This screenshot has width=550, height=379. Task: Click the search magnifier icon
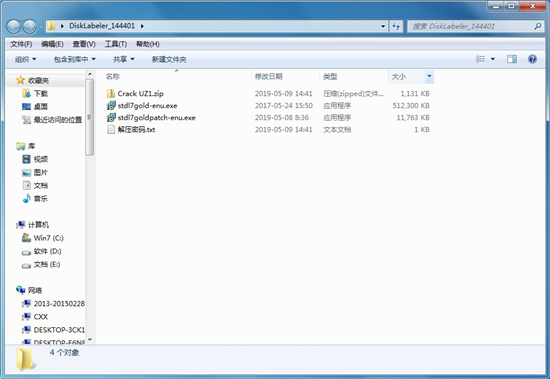point(537,26)
